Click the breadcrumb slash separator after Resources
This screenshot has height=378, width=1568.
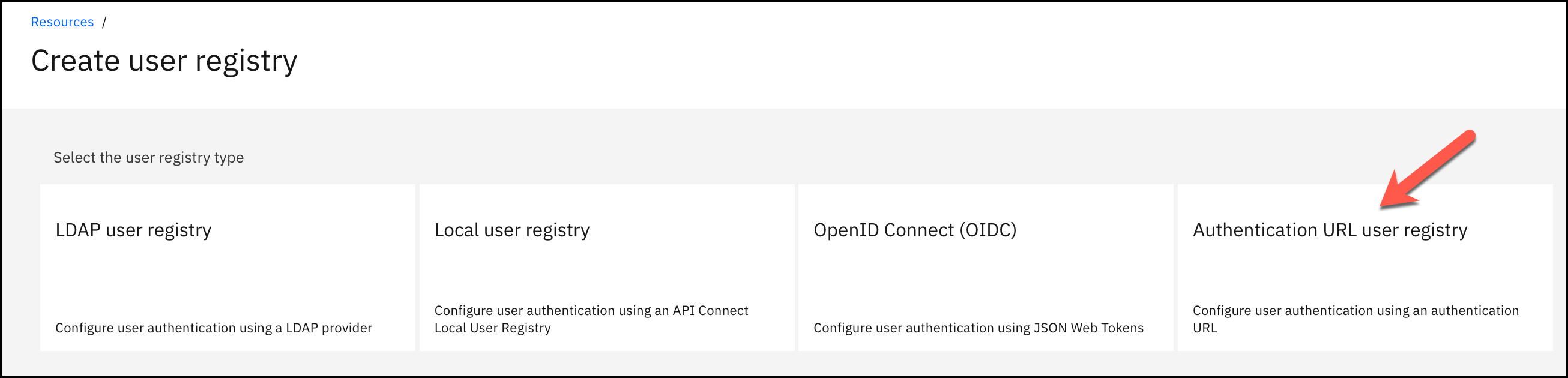[104, 23]
